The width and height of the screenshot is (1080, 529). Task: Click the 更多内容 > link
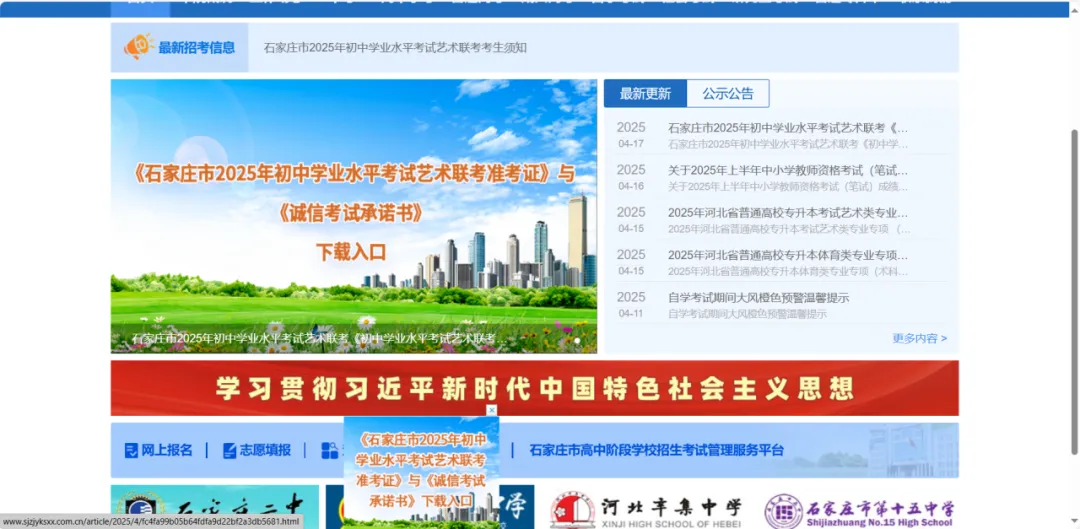point(920,338)
